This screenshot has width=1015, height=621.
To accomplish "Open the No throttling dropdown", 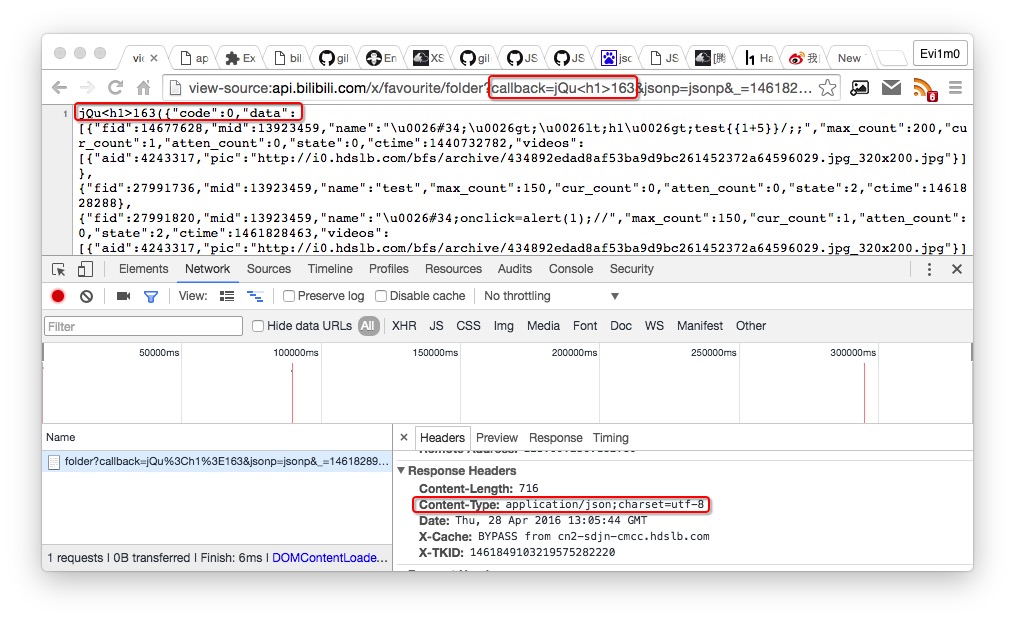I will [x=552, y=296].
